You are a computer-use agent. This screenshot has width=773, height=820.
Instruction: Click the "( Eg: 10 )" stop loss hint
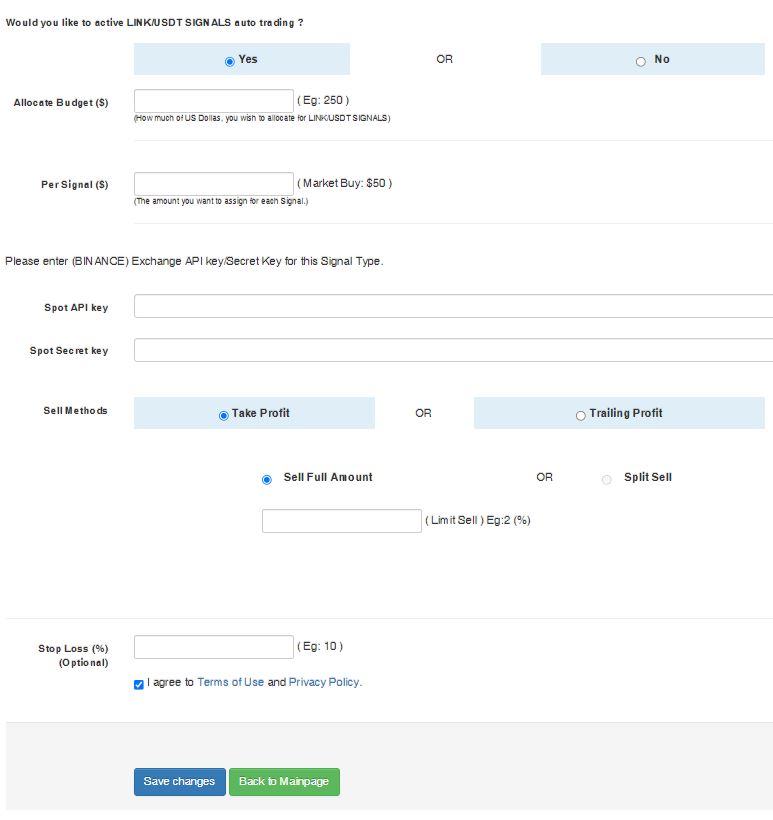320,646
